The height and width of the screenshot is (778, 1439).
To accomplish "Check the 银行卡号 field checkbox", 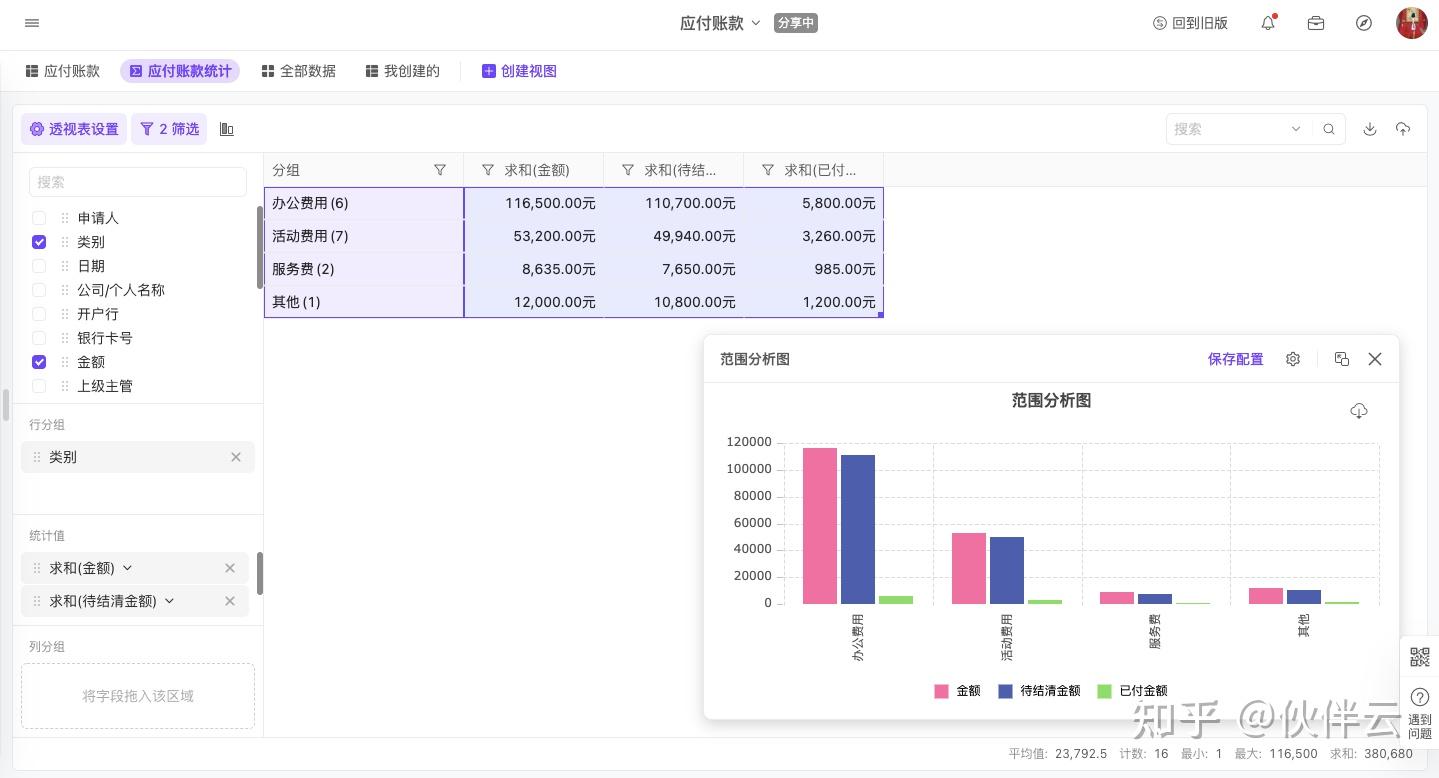I will 39,338.
